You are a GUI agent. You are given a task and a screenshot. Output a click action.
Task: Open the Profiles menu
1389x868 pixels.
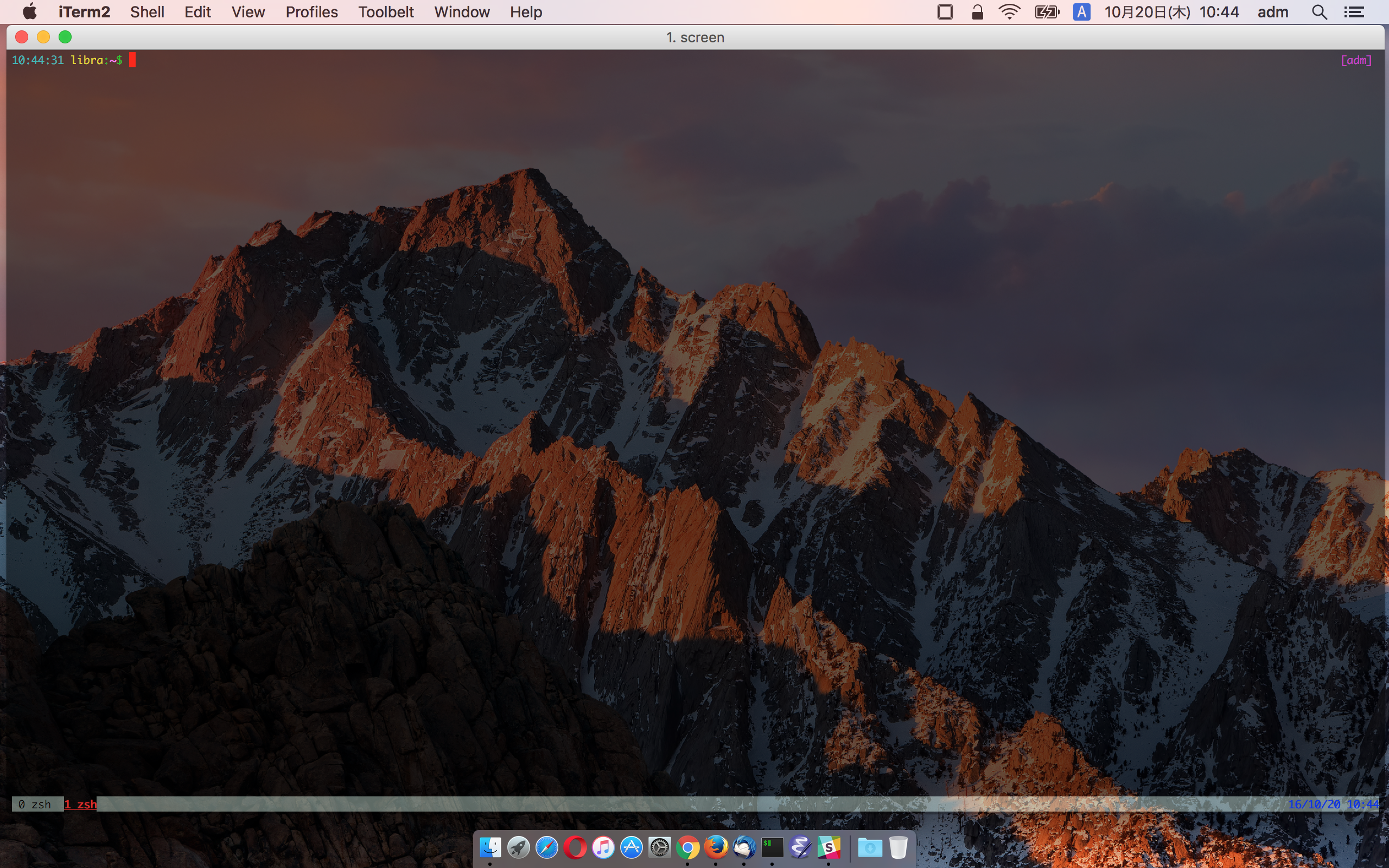coord(311,12)
